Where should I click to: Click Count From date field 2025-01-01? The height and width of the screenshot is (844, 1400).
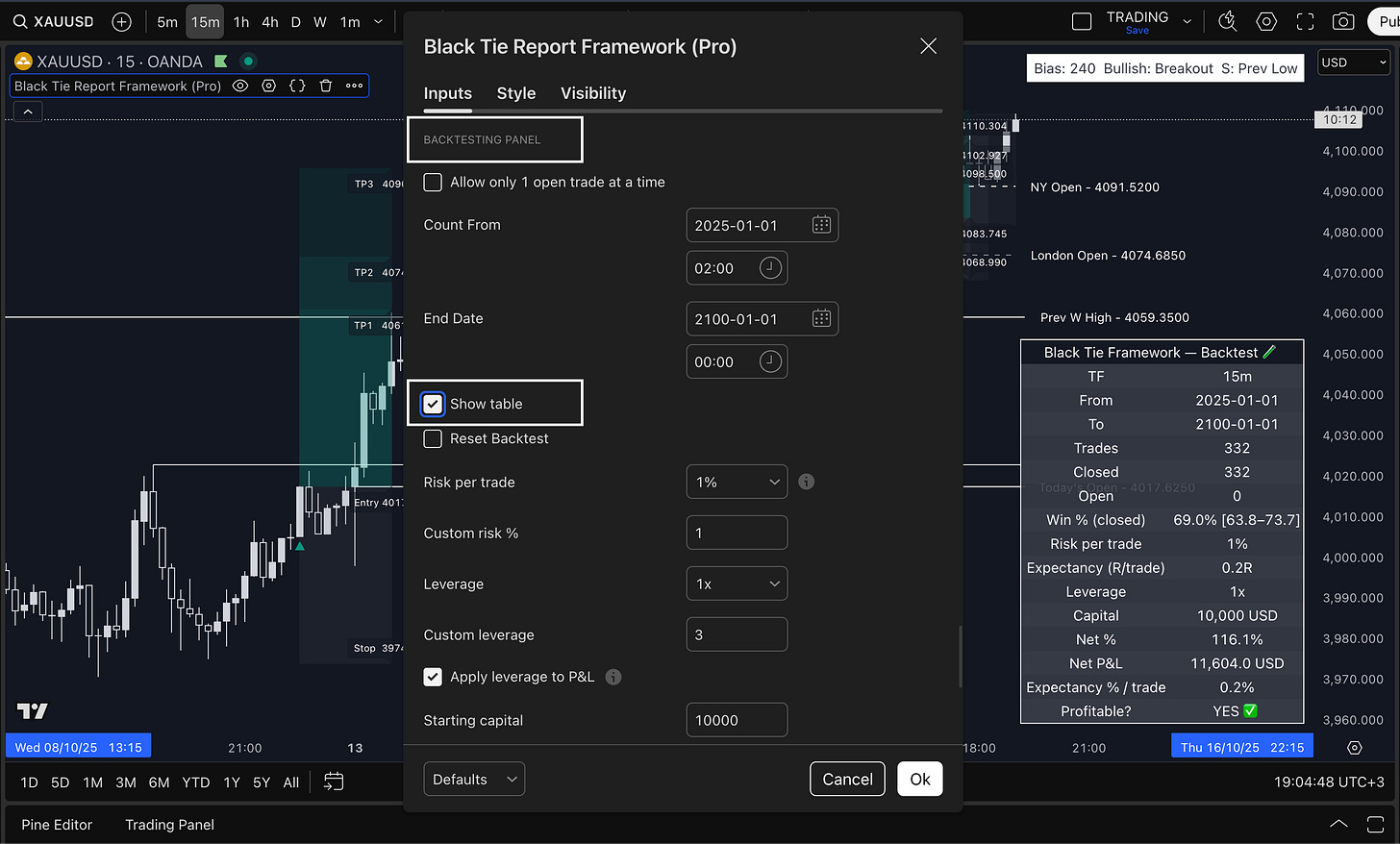[x=762, y=225]
